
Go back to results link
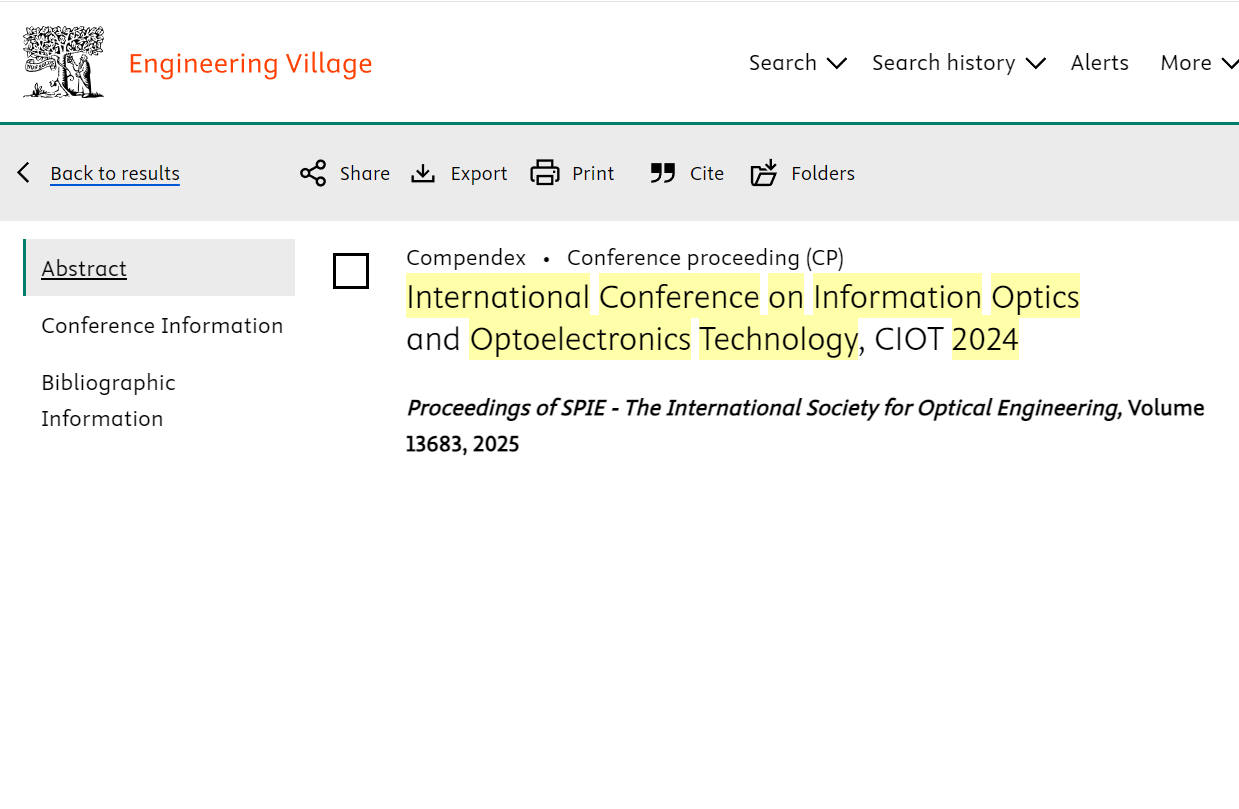coord(115,174)
